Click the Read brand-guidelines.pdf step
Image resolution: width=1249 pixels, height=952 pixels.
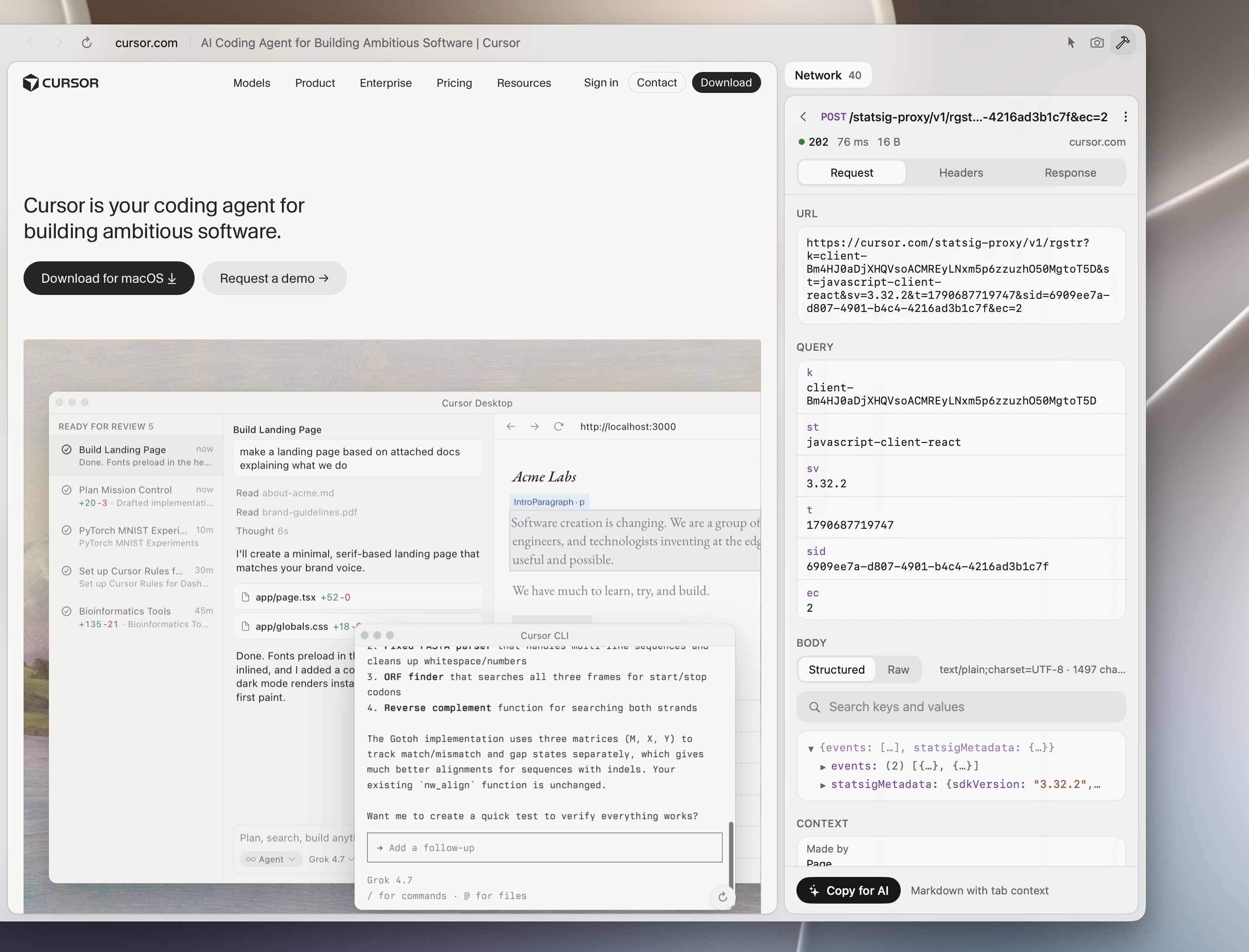click(x=296, y=512)
